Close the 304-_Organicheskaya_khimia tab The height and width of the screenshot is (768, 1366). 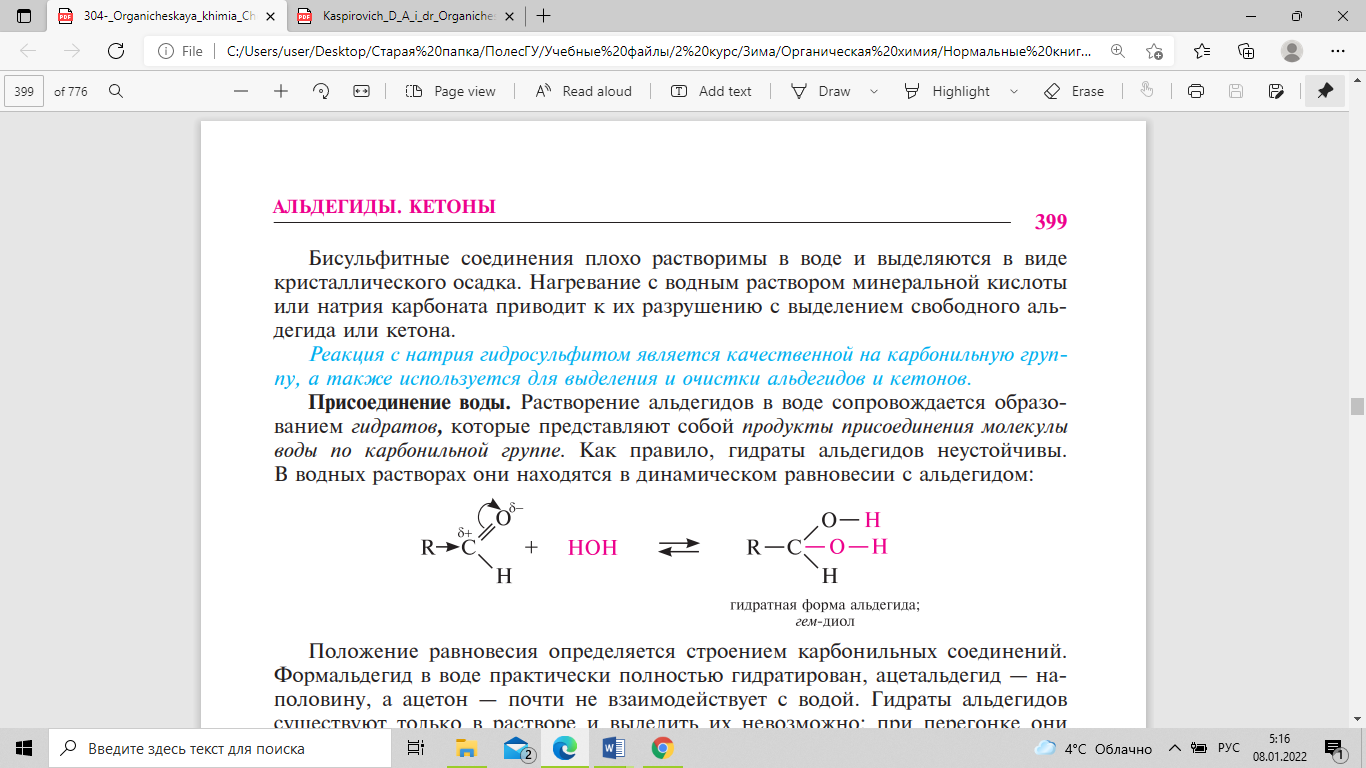pos(268,16)
